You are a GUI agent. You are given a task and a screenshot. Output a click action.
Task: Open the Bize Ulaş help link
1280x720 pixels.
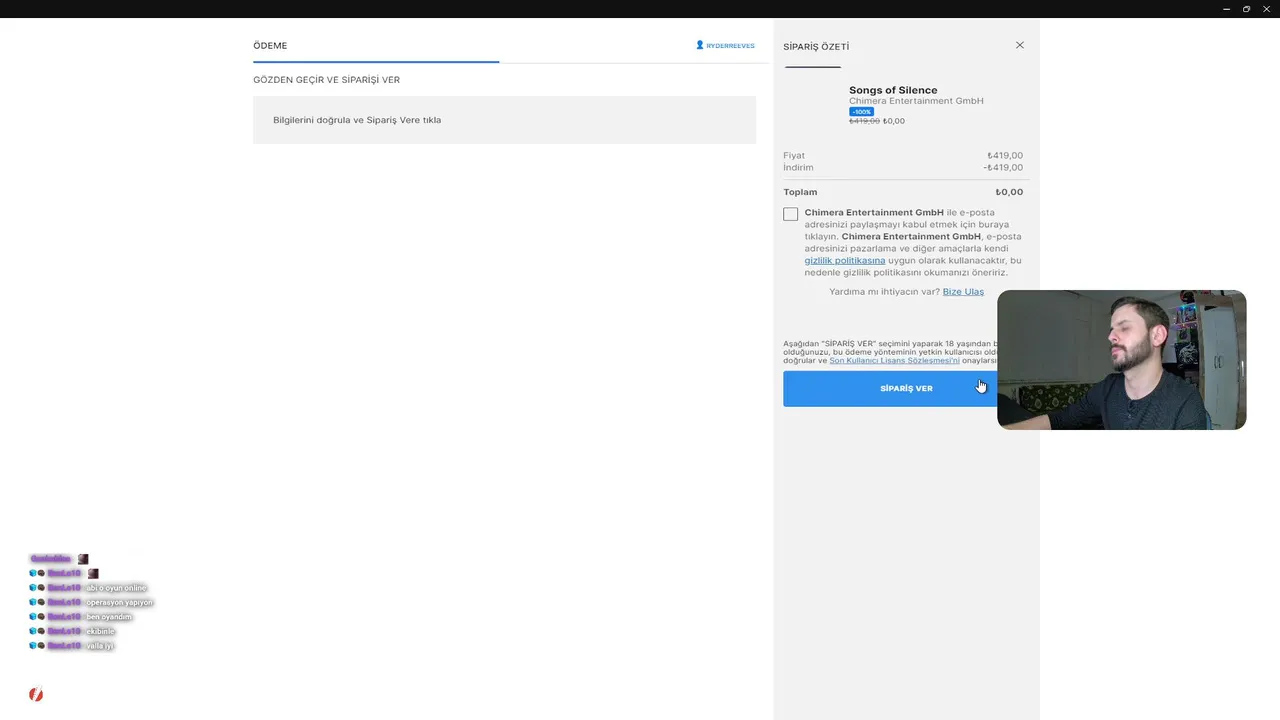tap(963, 292)
